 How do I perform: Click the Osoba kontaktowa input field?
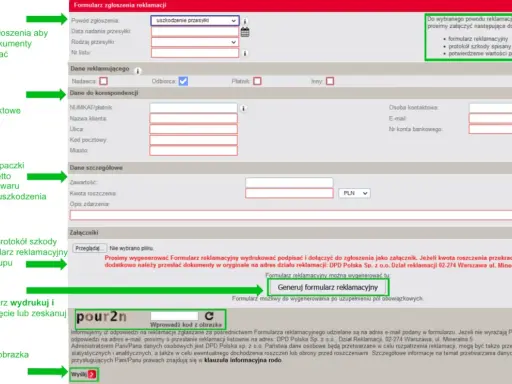tap(490, 108)
